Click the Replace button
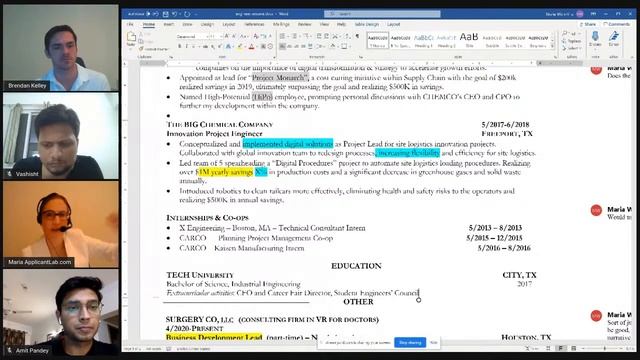This screenshot has width=640, height=360. click(x=571, y=41)
